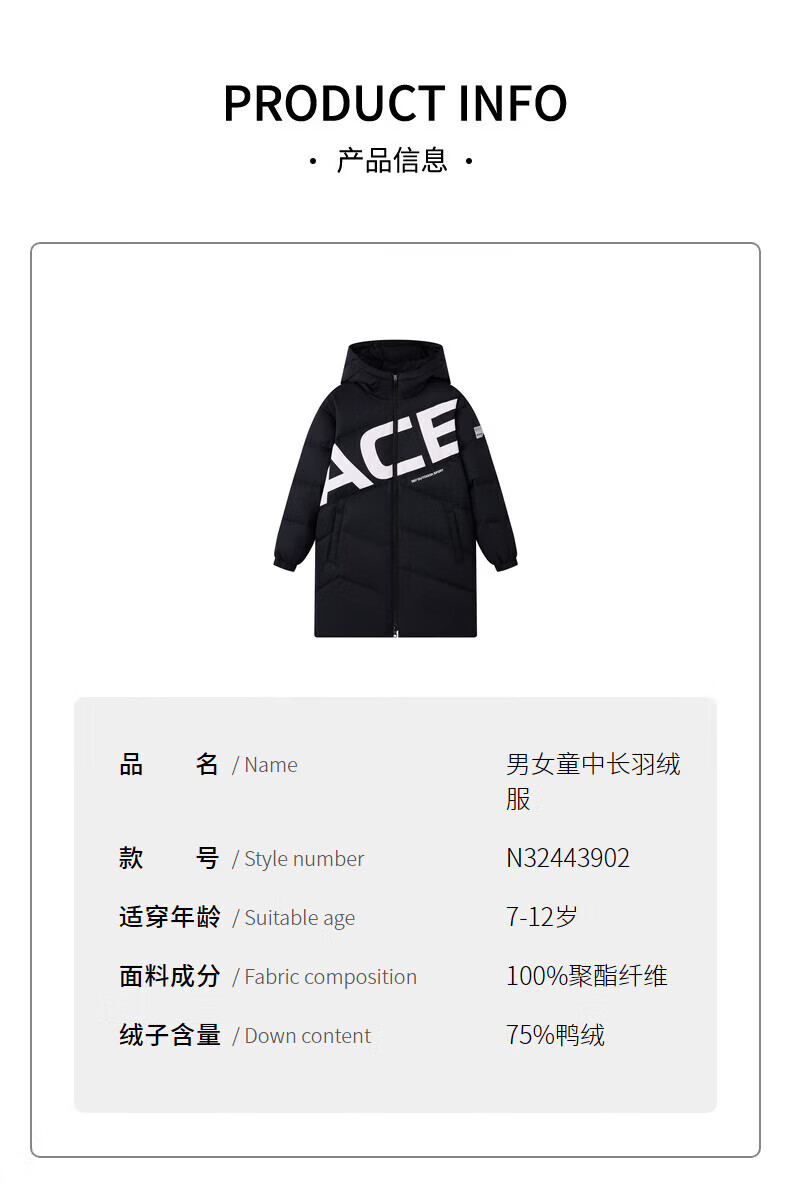Viewport: 790px width, 1192px height.
Task: Click the jacket hood area
Action: (395, 366)
